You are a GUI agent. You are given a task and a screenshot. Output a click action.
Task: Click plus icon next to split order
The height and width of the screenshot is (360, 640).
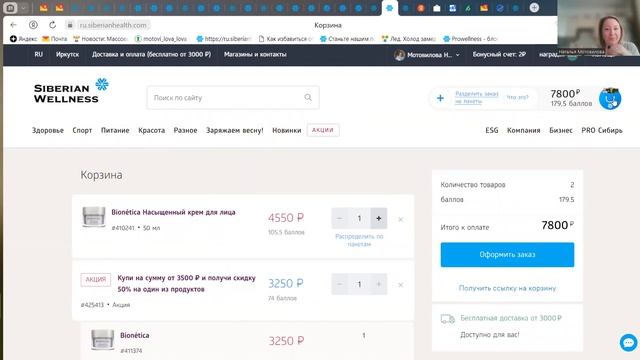pyautogui.click(x=440, y=98)
